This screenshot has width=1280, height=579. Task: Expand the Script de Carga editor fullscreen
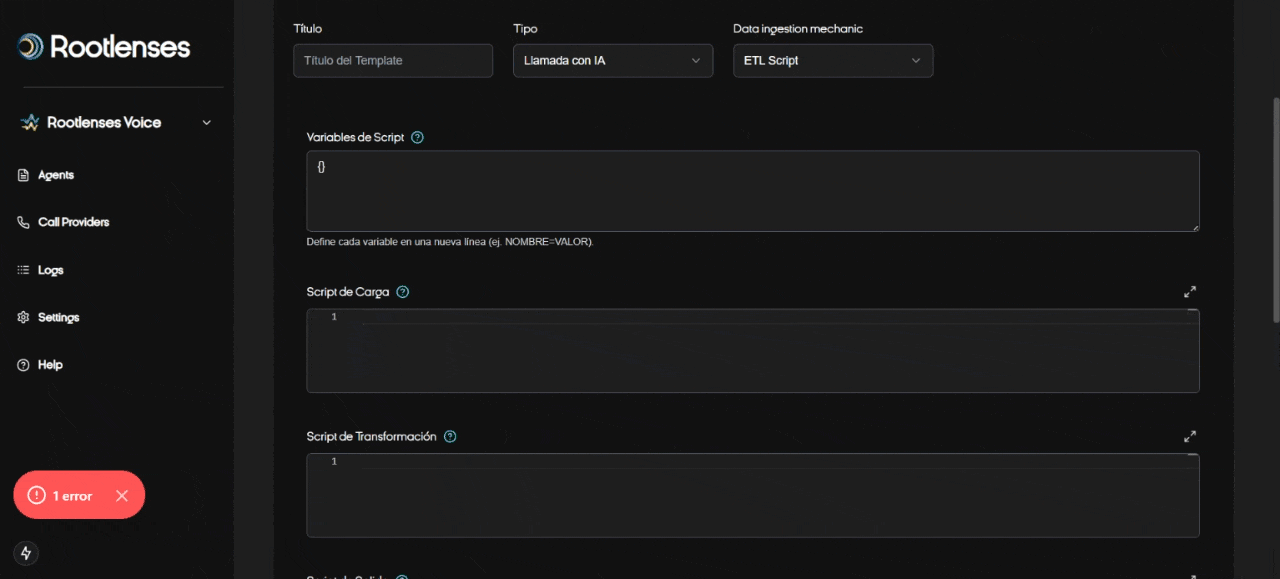pyautogui.click(x=1190, y=292)
